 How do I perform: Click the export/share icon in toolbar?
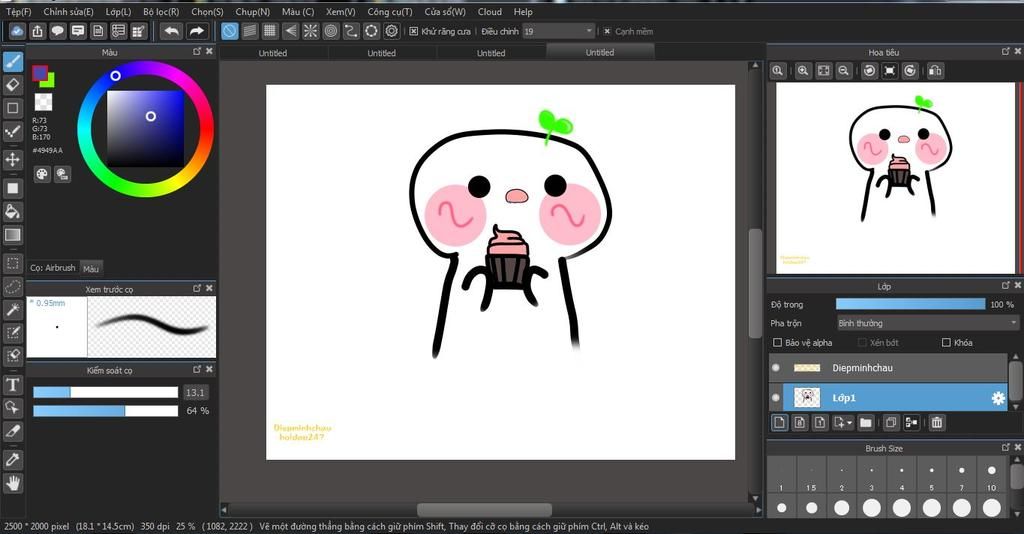point(37,31)
